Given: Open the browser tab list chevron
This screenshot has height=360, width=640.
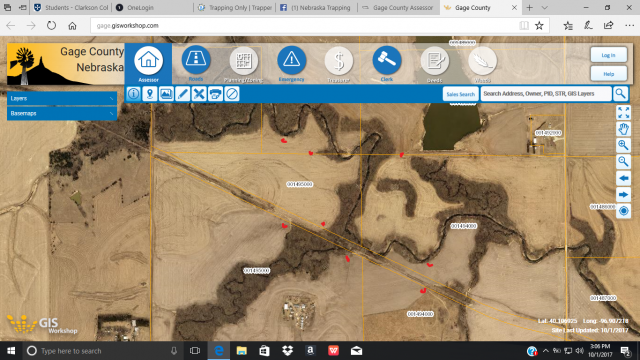Looking at the screenshot, I should tap(544, 7).
